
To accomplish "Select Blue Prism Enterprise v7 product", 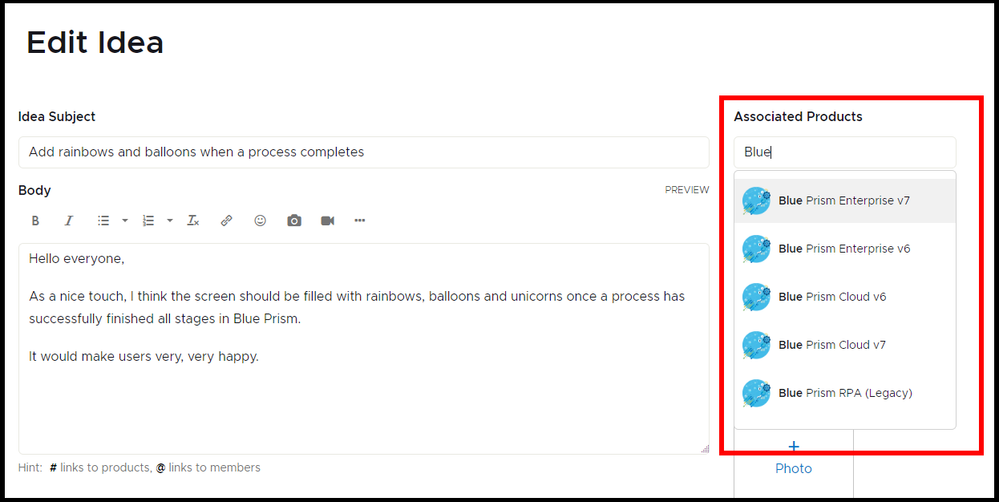I will (x=845, y=201).
